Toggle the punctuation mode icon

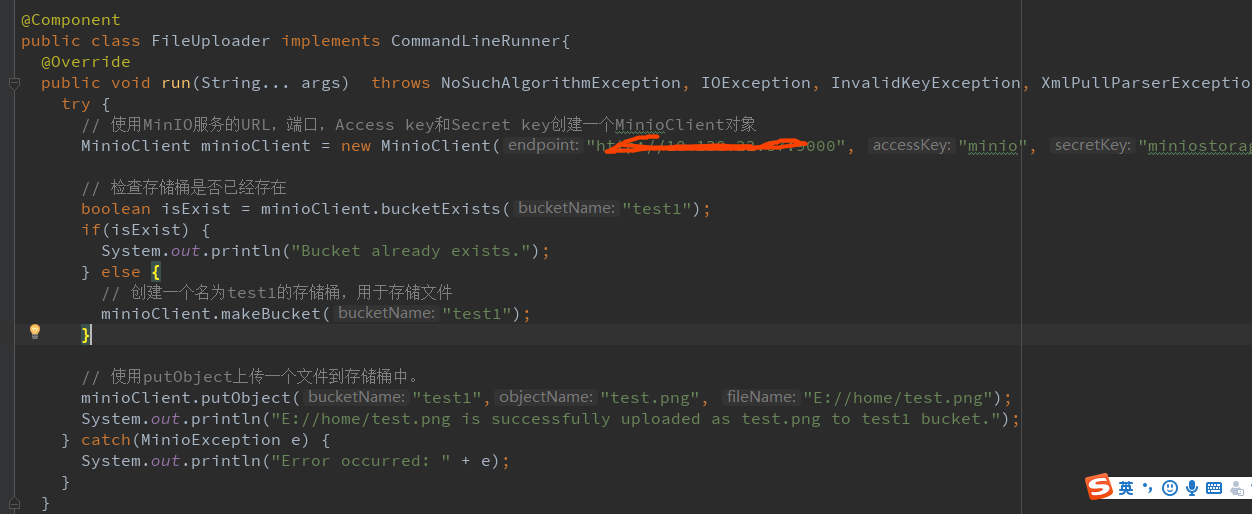[x=1147, y=488]
